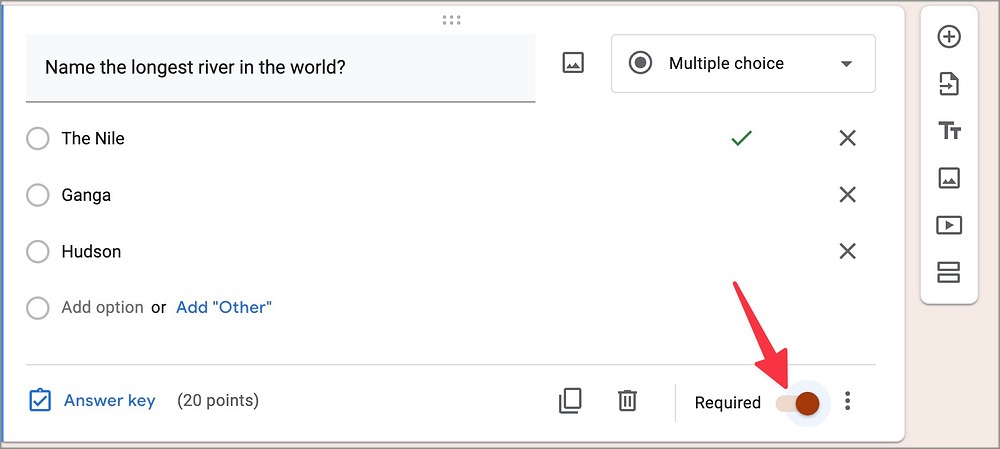Delete the question using trash icon
Image resolution: width=1000 pixels, height=449 pixels.
[627, 401]
